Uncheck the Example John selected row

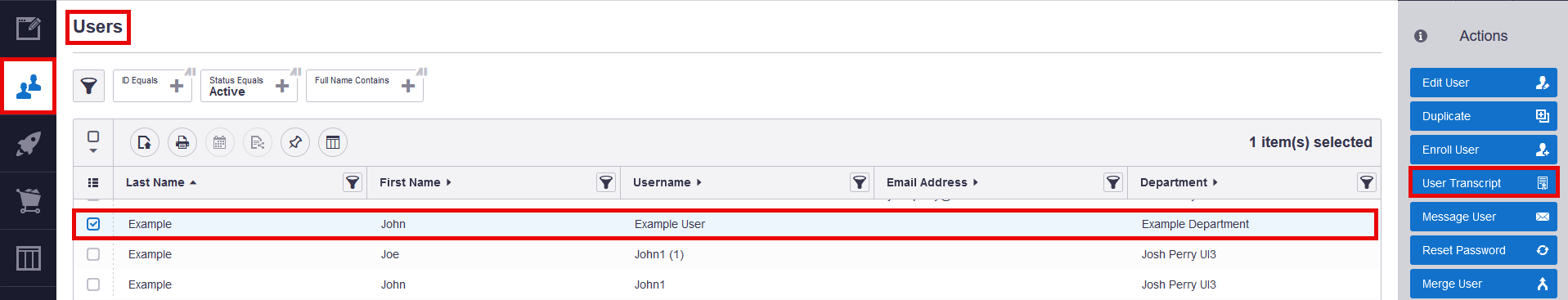(93, 224)
